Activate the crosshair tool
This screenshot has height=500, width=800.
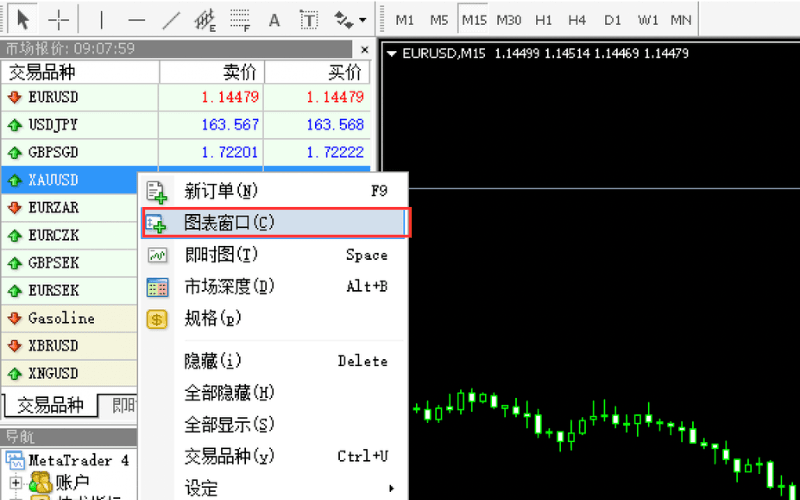point(58,20)
